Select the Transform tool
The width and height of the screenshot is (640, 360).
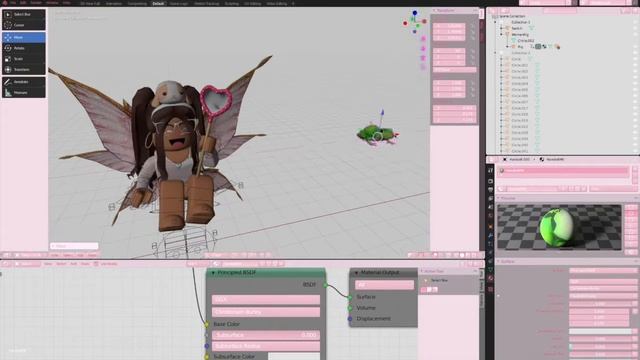point(24,69)
